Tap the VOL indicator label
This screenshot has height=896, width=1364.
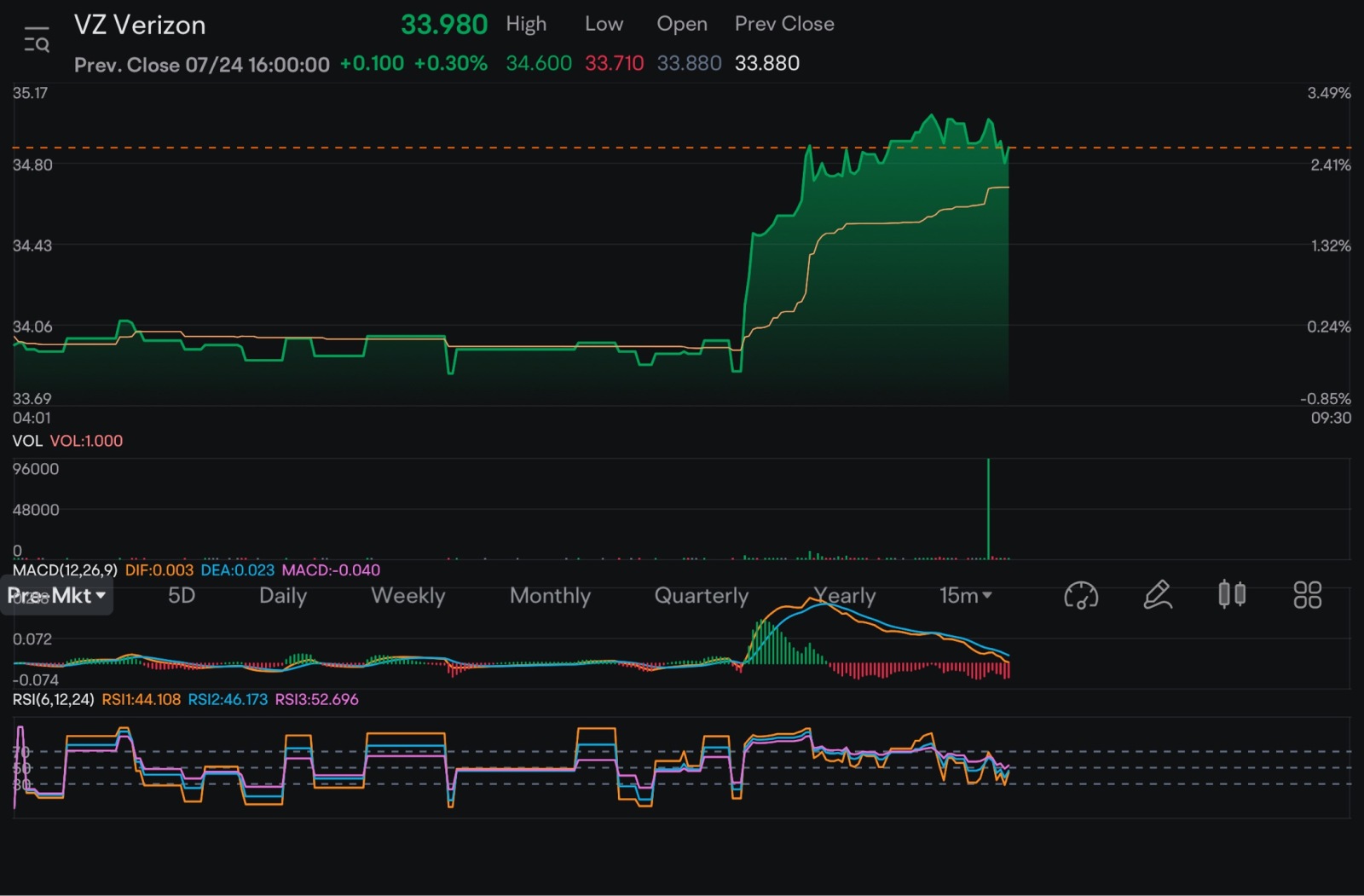pos(27,441)
